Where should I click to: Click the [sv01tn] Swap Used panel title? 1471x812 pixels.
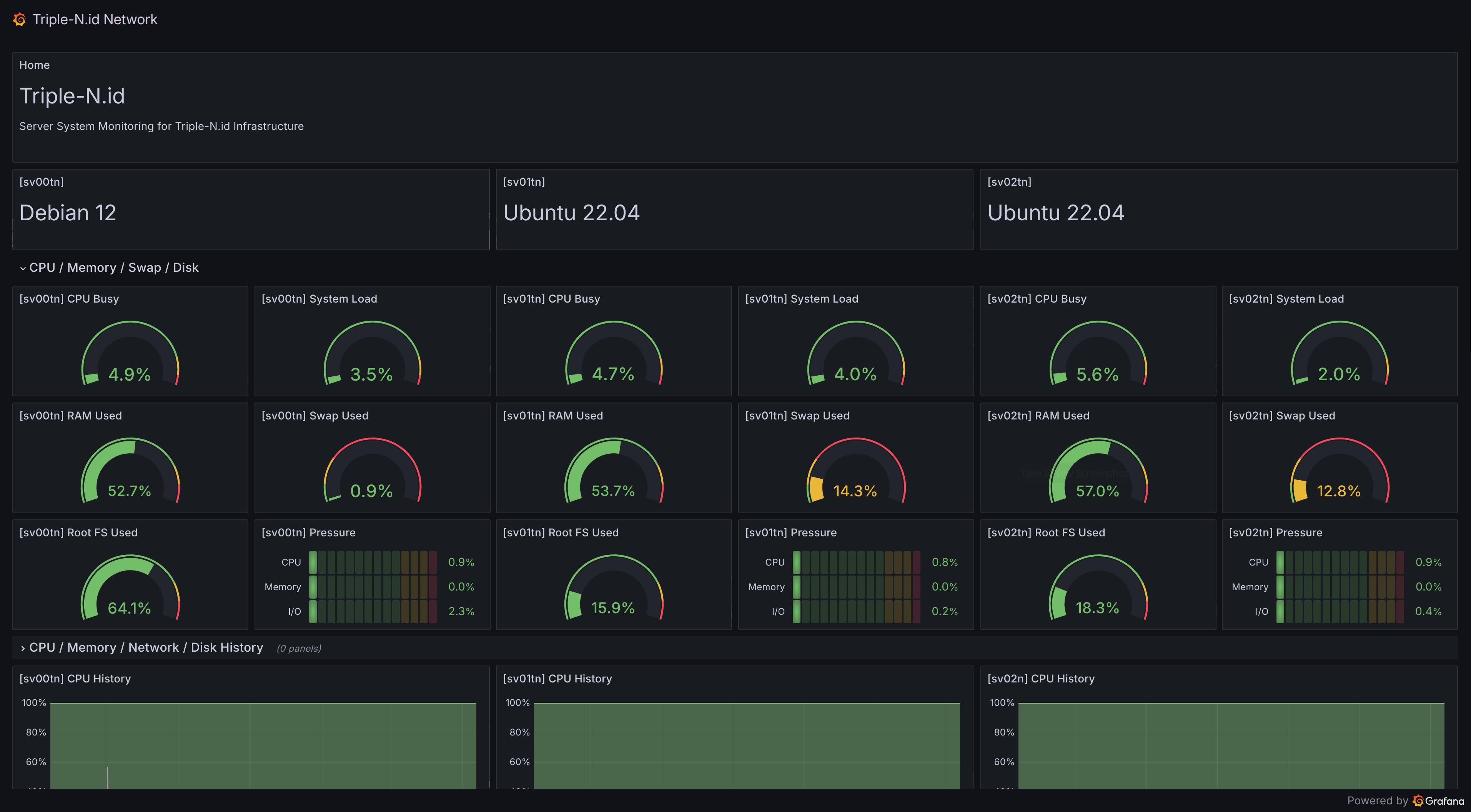[797, 416]
